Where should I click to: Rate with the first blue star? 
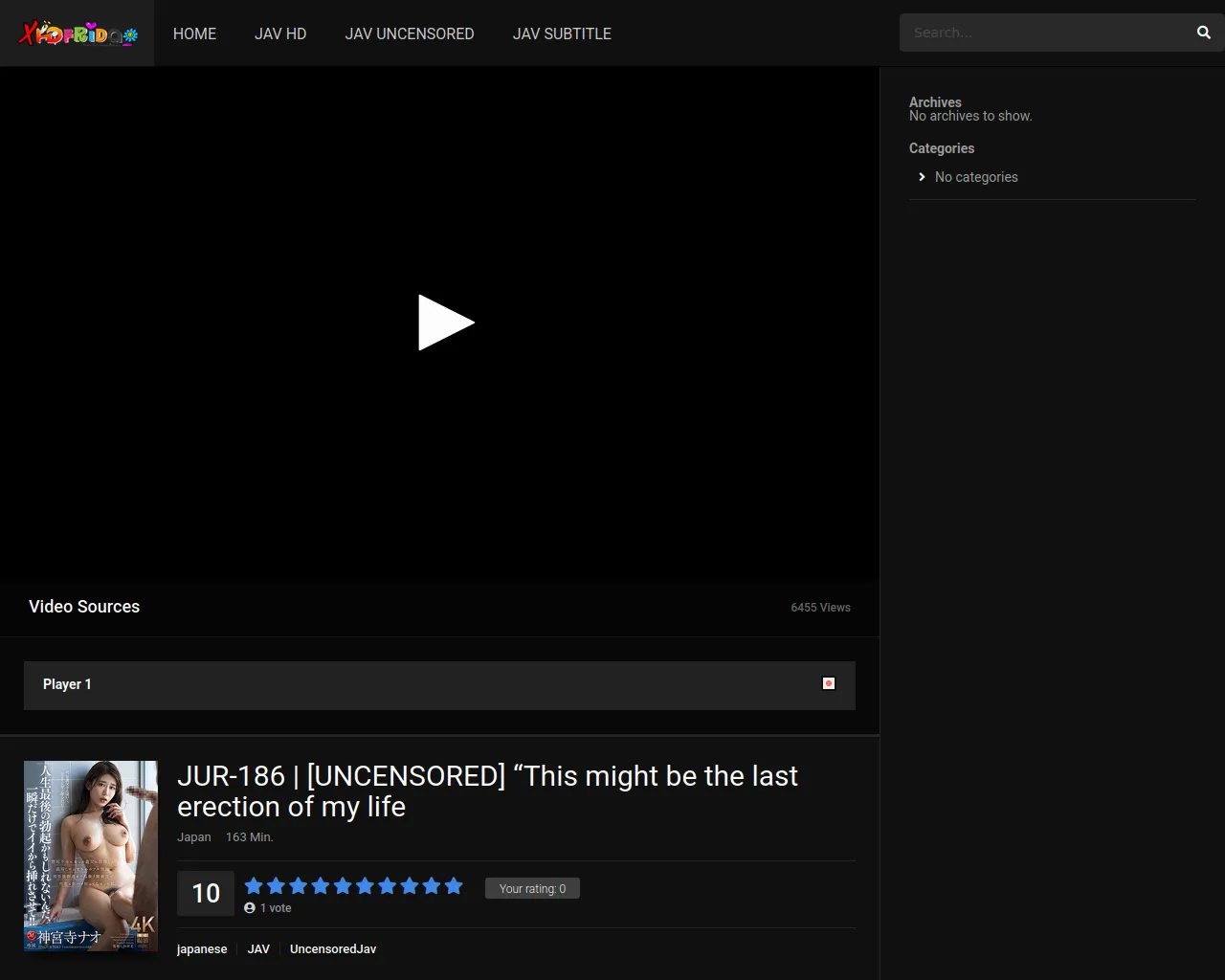(x=254, y=886)
